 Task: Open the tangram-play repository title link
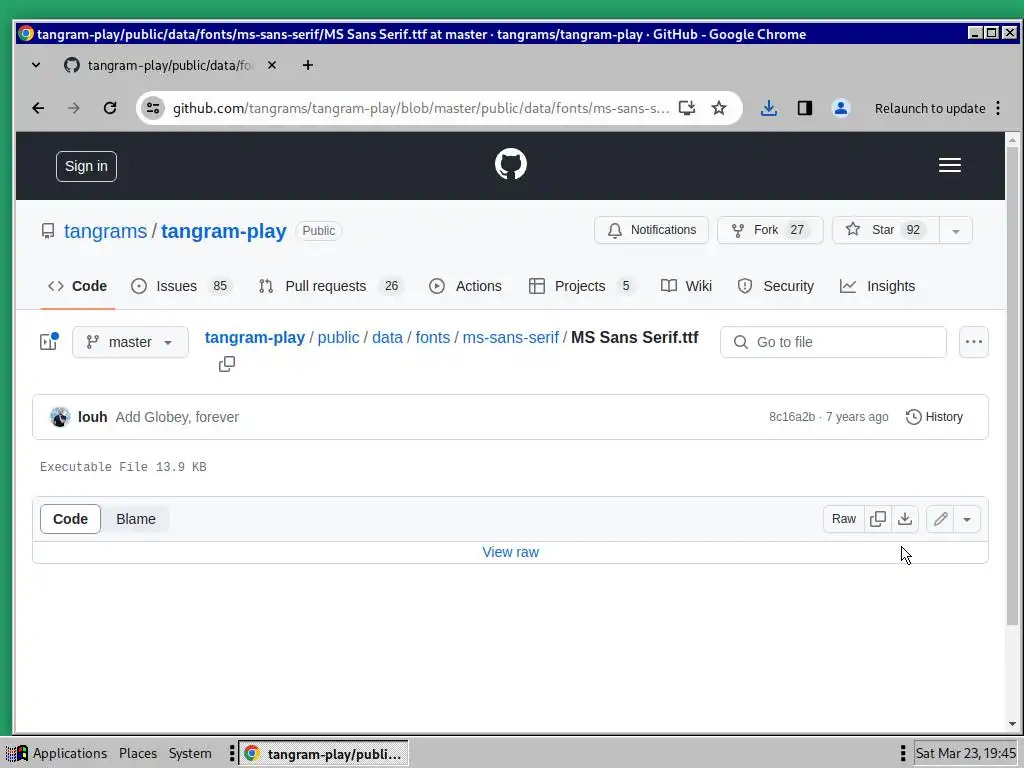pyautogui.click(x=224, y=231)
